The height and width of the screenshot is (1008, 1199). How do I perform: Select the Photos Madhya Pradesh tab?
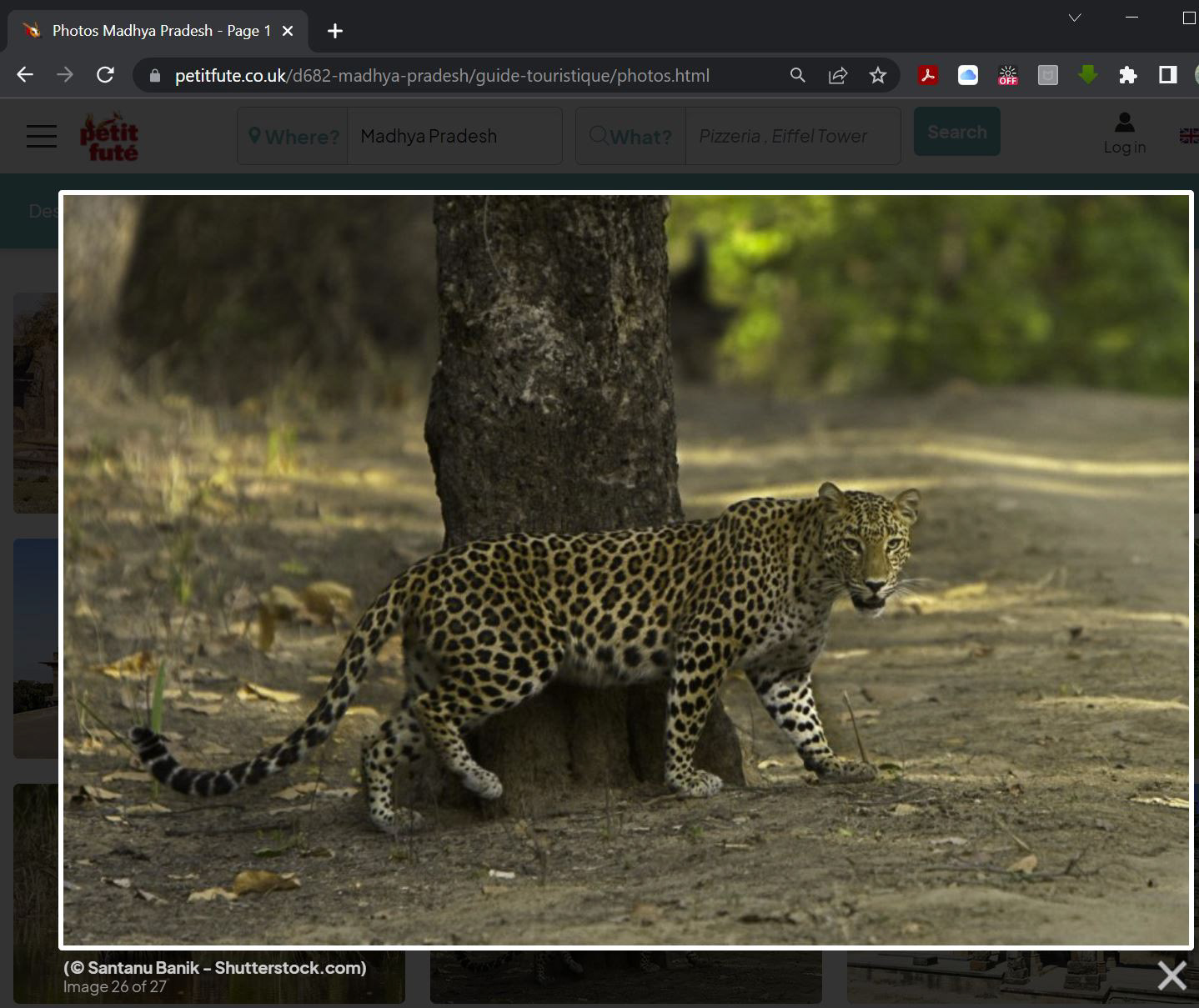point(158,31)
